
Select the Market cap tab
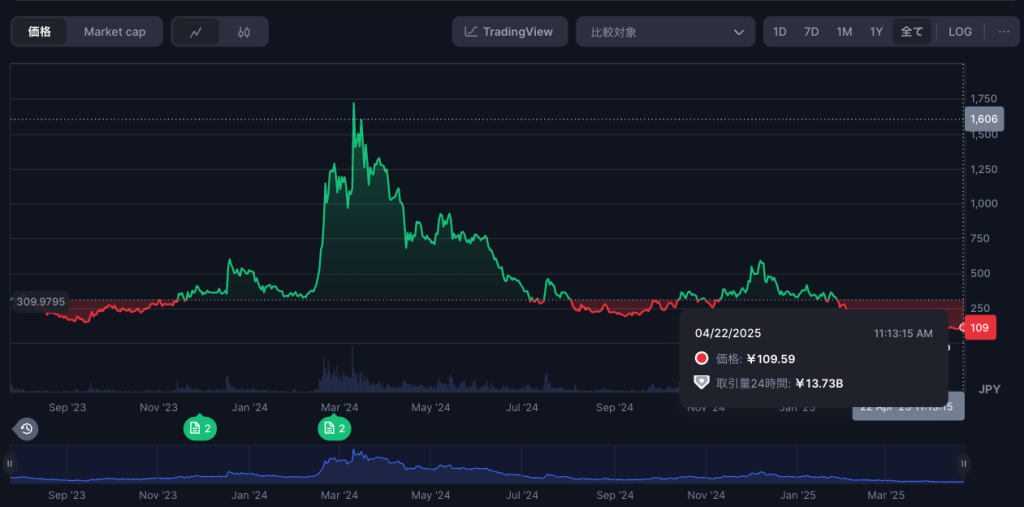[114, 32]
